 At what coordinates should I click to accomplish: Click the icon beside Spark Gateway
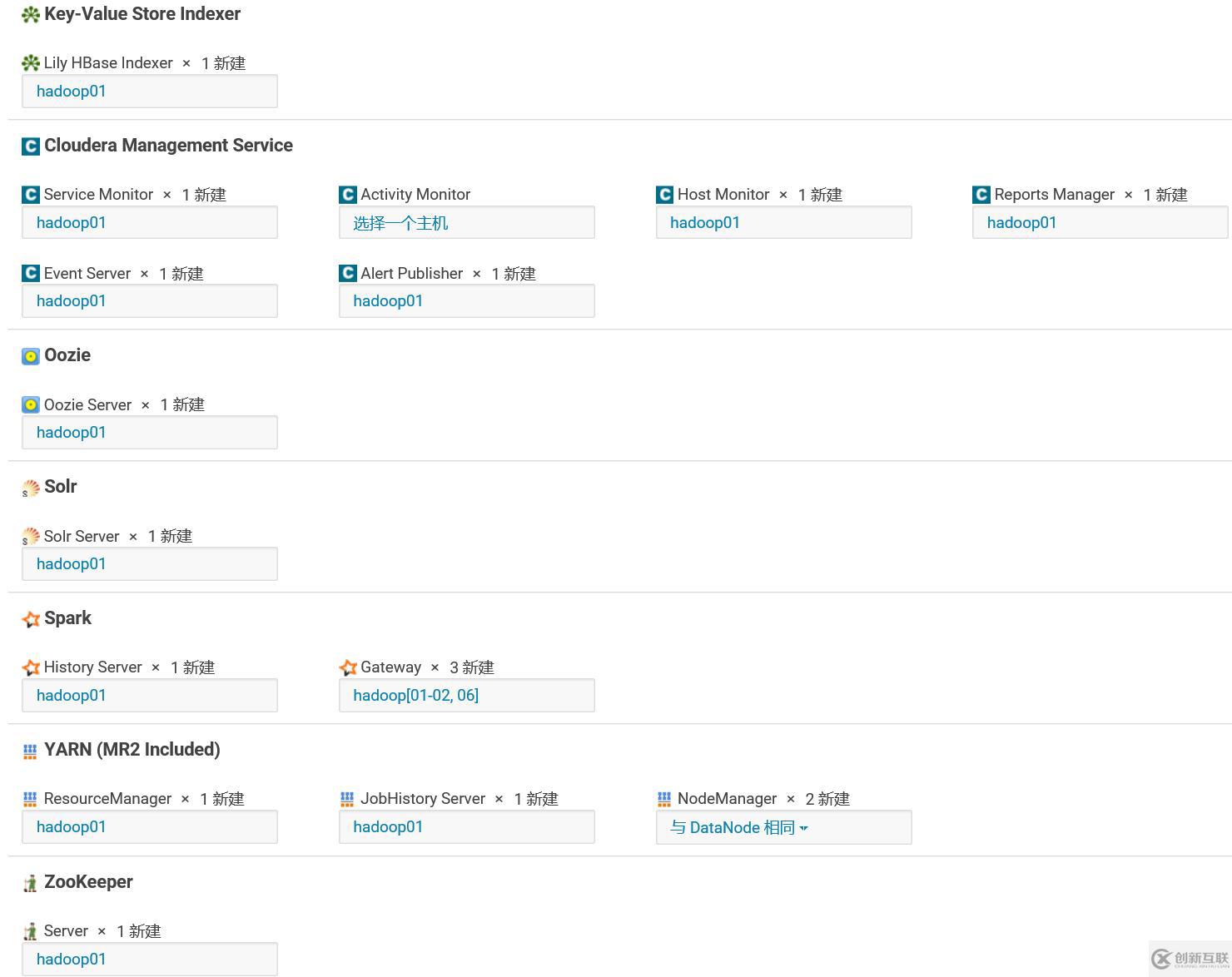348,667
